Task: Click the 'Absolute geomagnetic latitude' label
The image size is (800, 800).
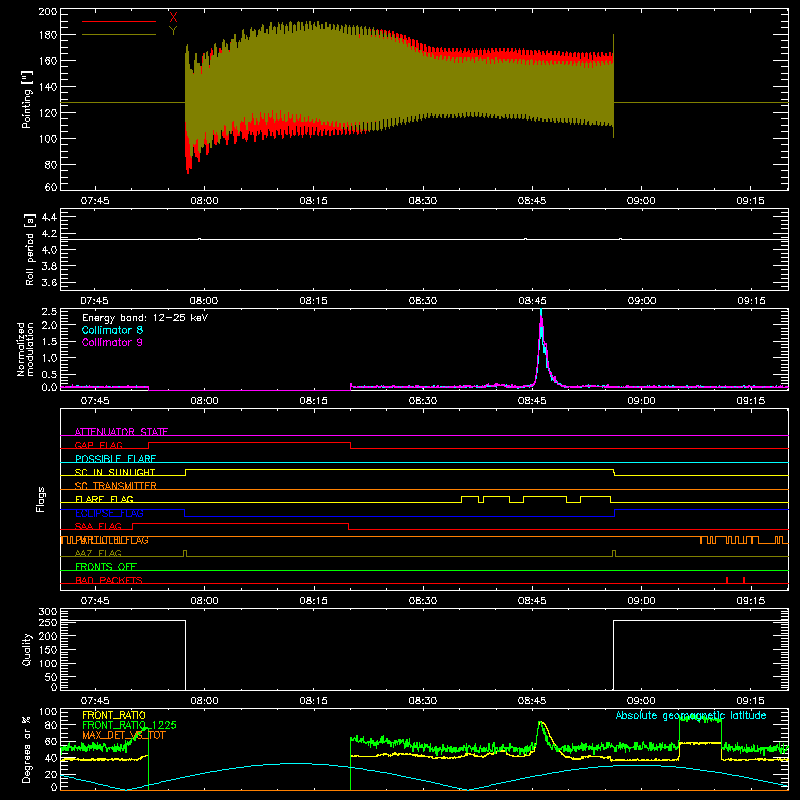Action: pos(691,715)
